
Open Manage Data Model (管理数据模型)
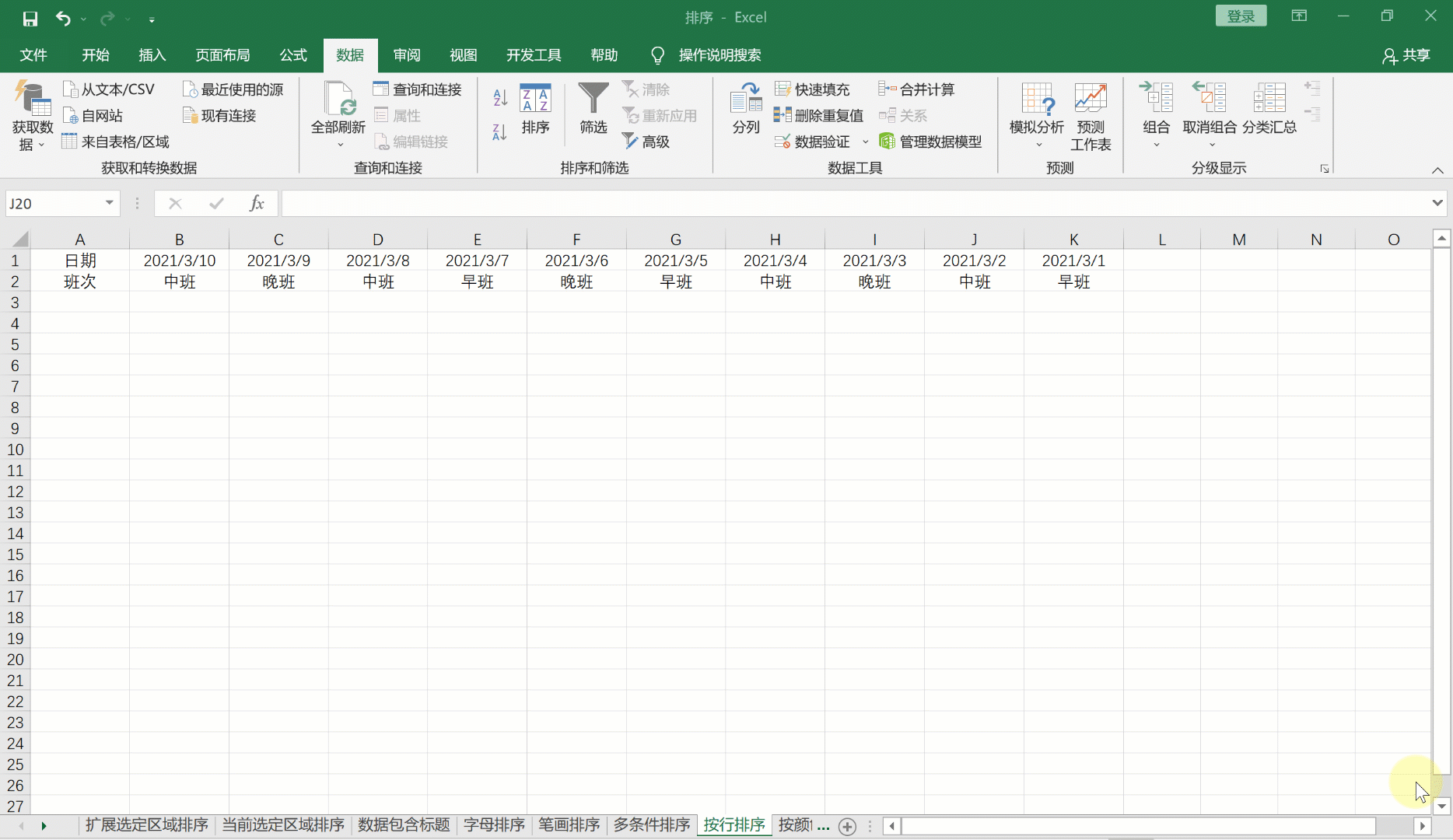tap(930, 142)
